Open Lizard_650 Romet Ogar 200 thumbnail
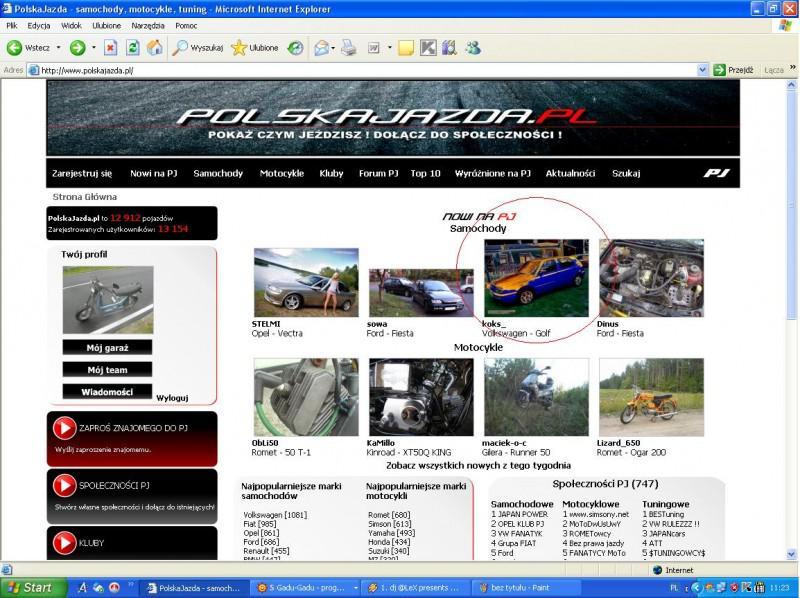800x598 pixels. [x=652, y=397]
